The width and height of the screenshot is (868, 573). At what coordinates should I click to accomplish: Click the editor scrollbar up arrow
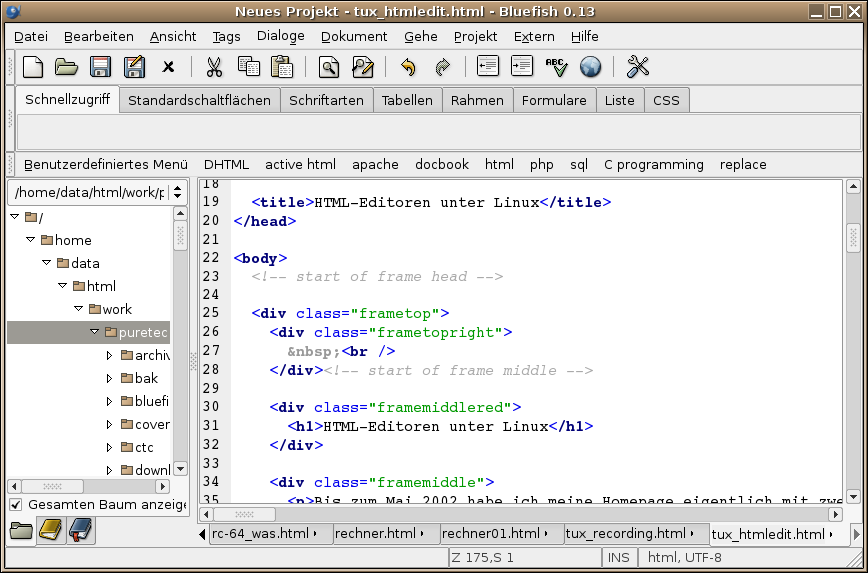853,187
